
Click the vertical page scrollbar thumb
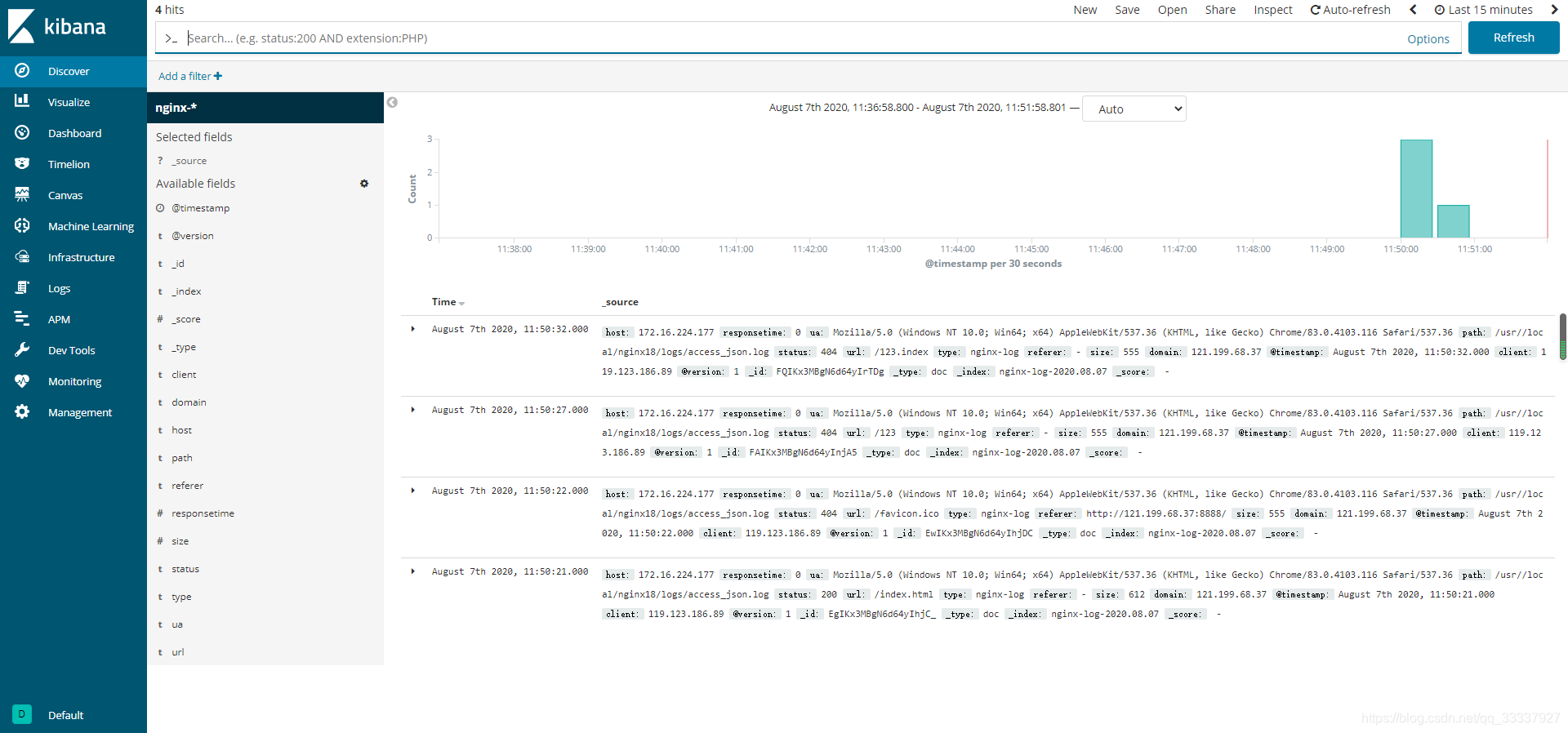point(1563,336)
